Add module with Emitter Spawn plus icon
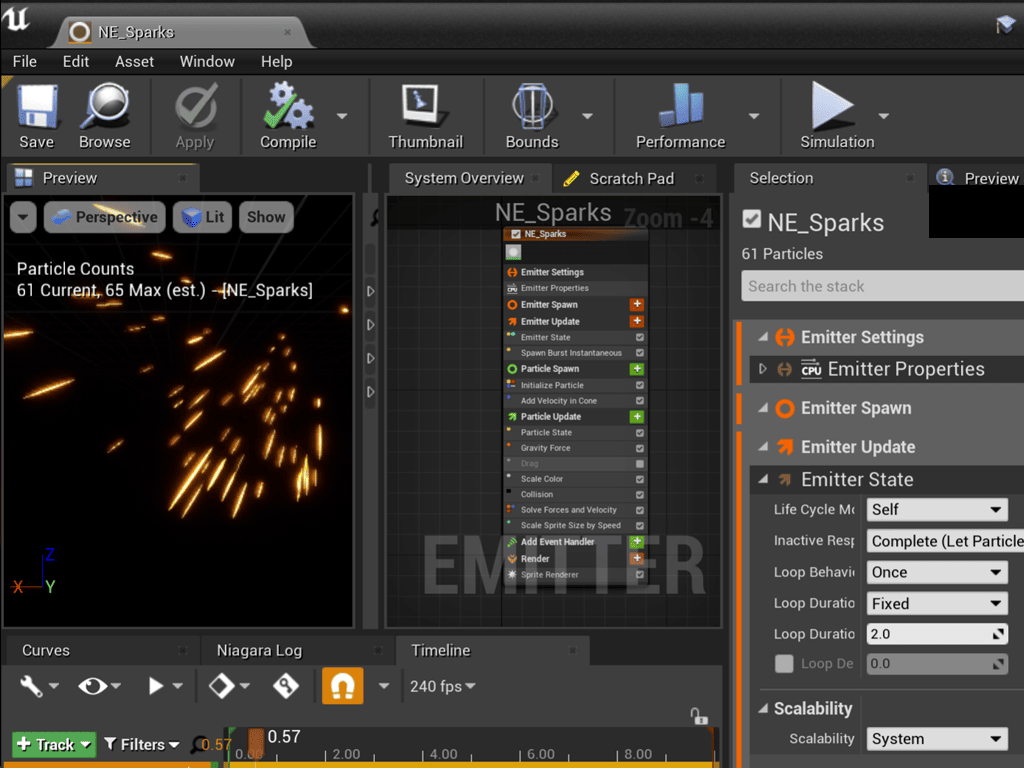 pos(637,304)
